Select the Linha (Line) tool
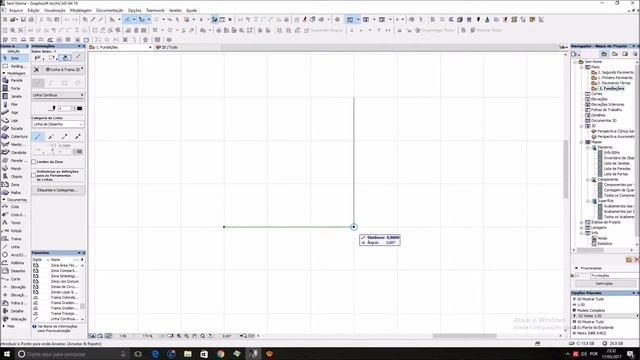640x360 pixels. [14, 247]
